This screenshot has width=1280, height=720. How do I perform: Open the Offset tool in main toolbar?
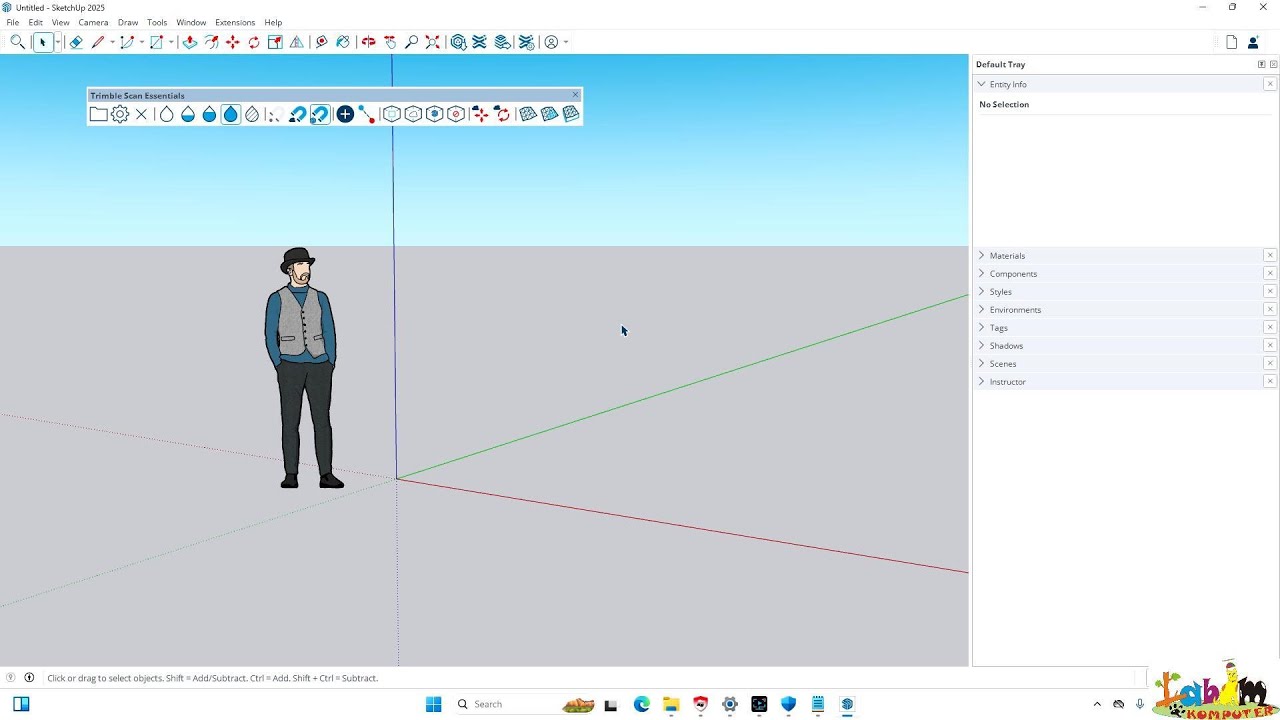pyautogui.click(x=212, y=42)
